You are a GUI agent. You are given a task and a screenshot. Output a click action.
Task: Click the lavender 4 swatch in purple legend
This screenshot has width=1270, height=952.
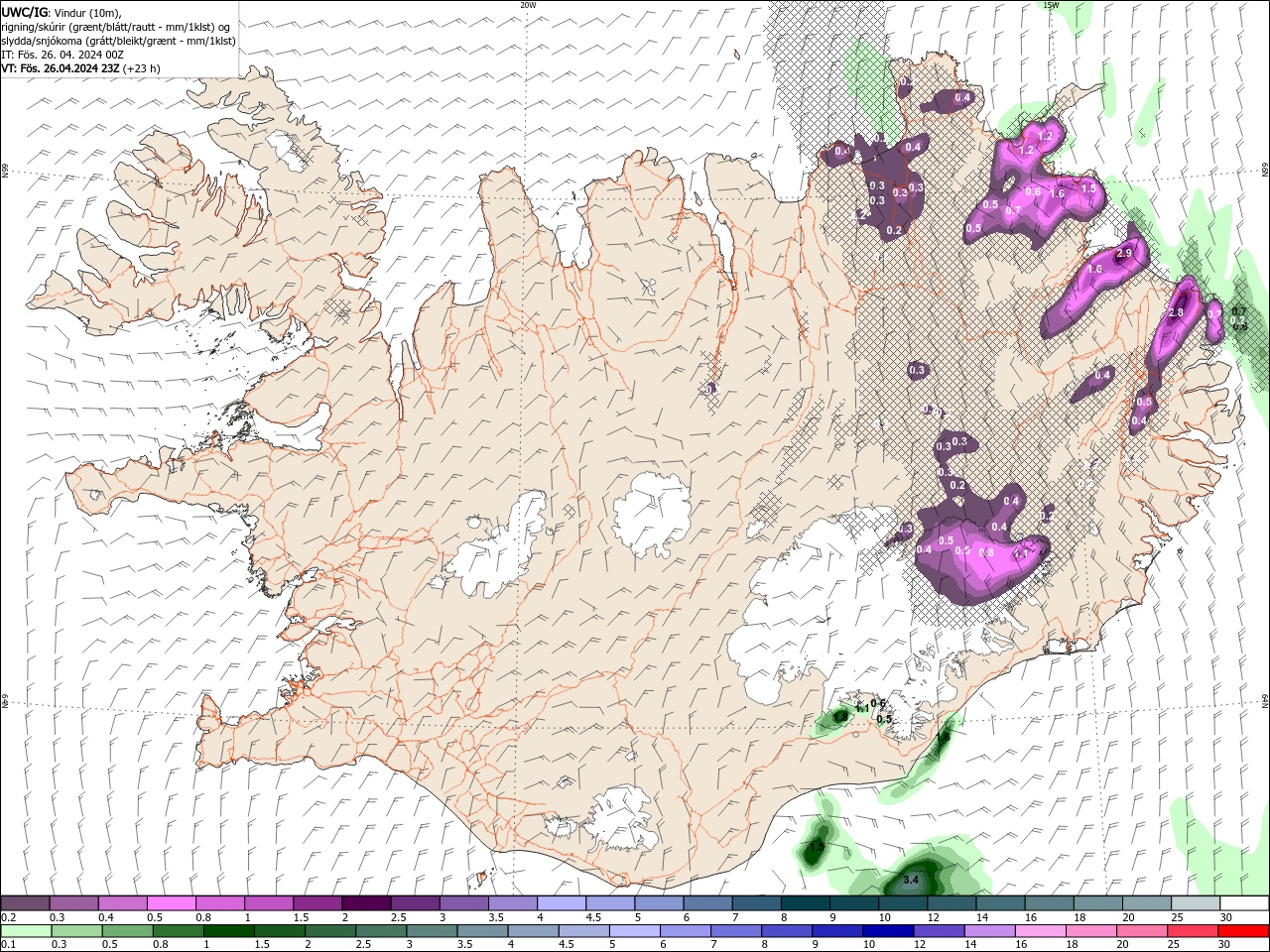coord(561,903)
